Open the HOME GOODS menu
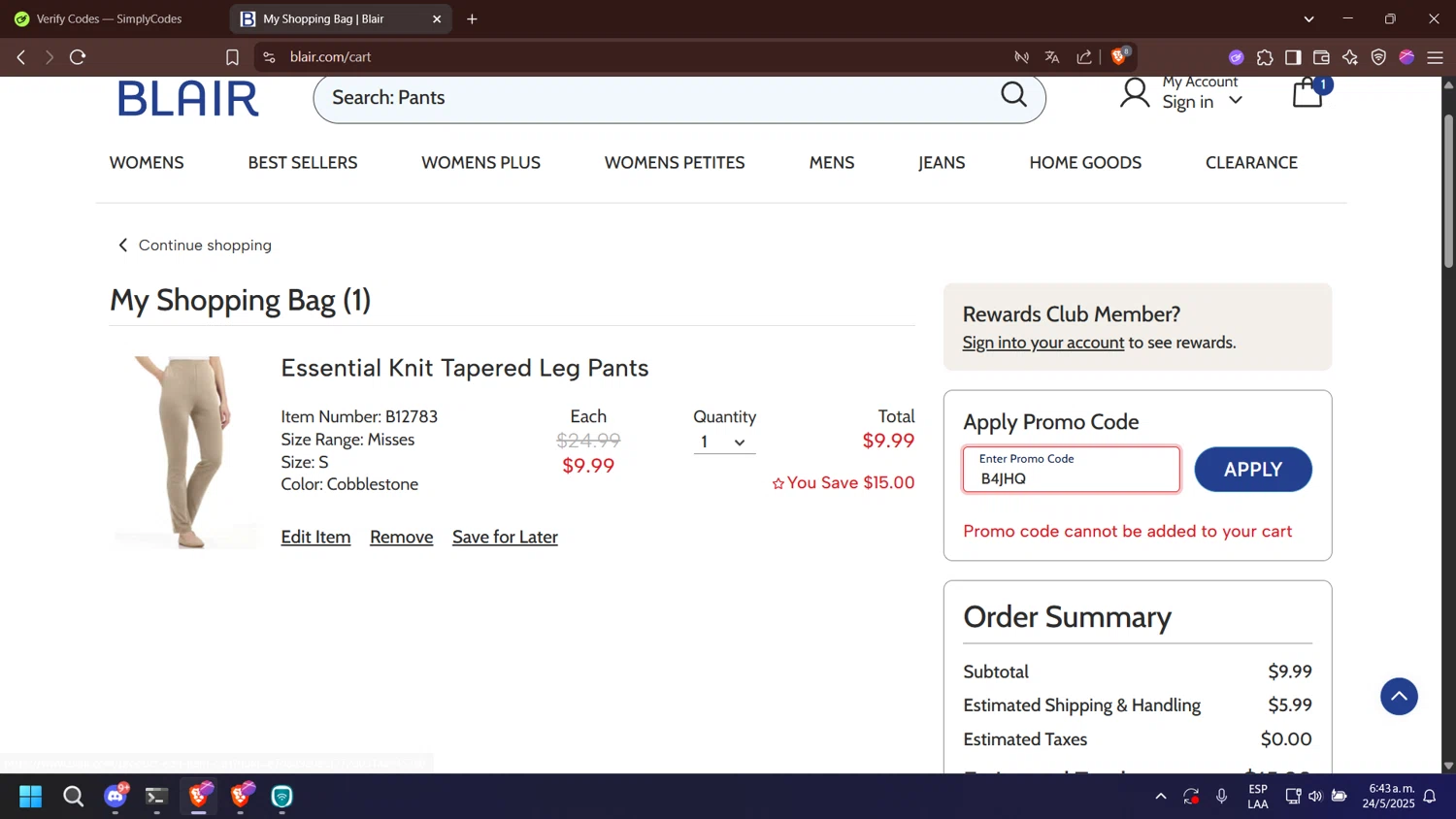The image size is (1456, 819). click(1085, 163)
